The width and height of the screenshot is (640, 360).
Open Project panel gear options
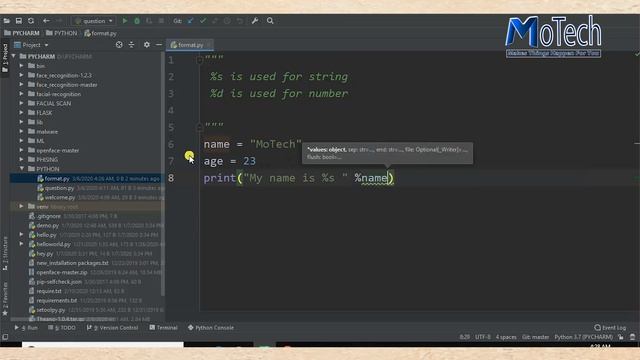coord(147,45)
